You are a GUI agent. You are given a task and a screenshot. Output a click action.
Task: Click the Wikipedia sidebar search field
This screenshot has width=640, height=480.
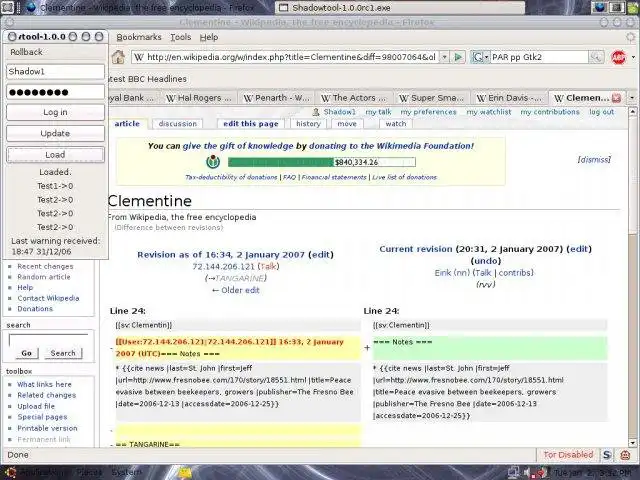[x=48, y=340]
